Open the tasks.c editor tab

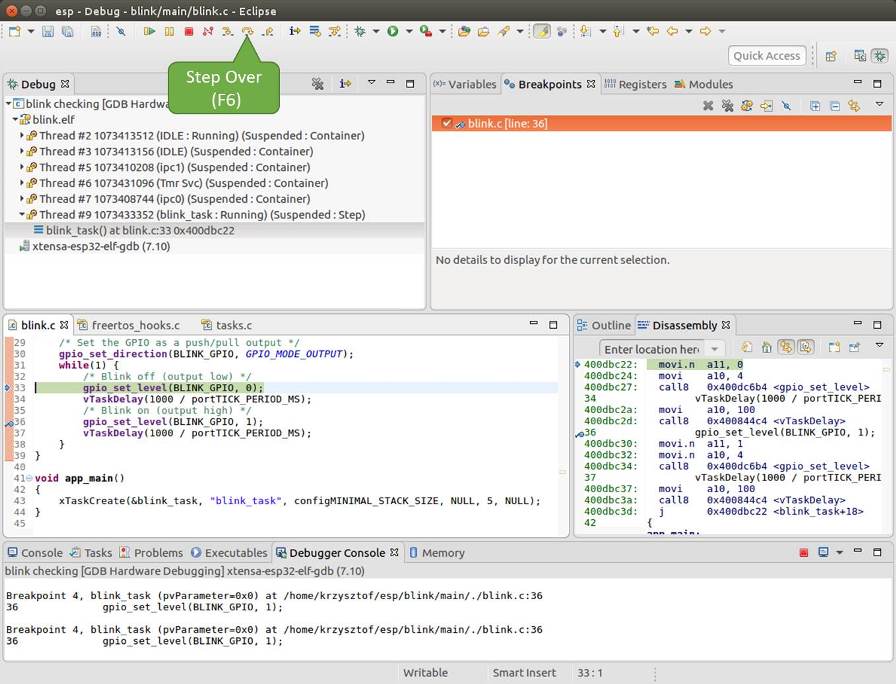(233, 325)
